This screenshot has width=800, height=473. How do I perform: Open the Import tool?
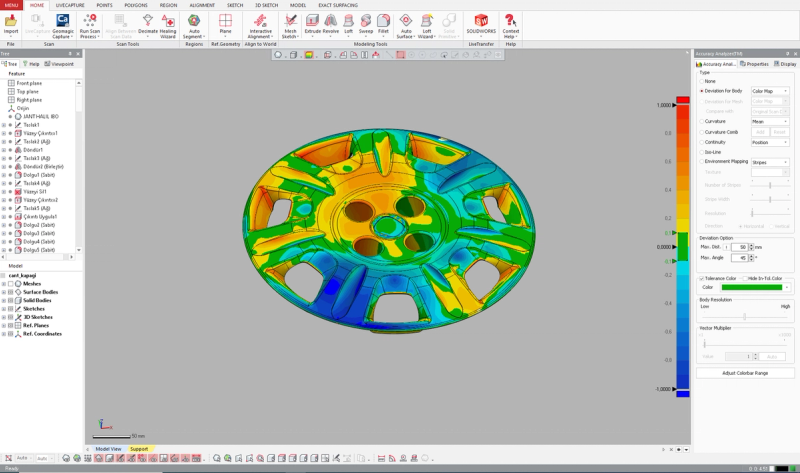11,26
